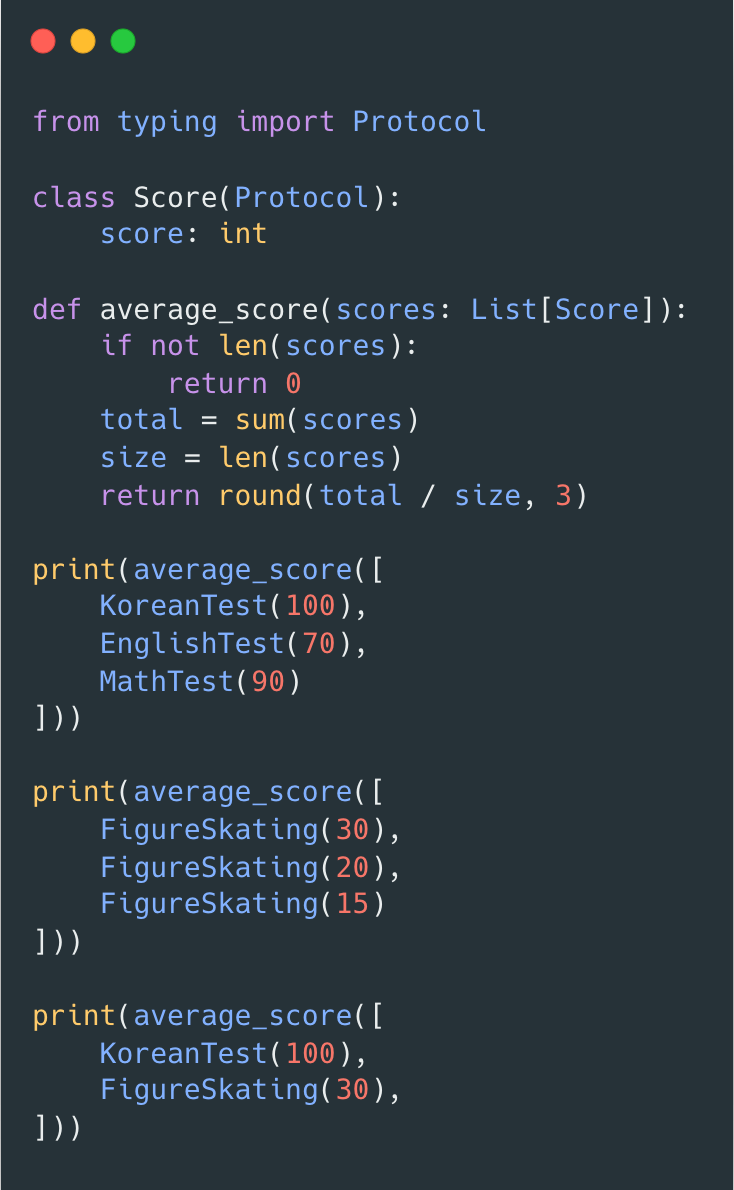Click List in the scores parameter type

tap(504, 310)
